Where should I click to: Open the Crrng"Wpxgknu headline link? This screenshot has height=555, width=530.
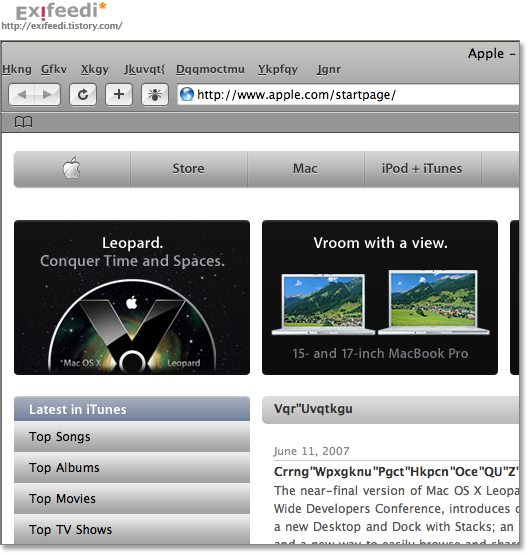[396, 472]
